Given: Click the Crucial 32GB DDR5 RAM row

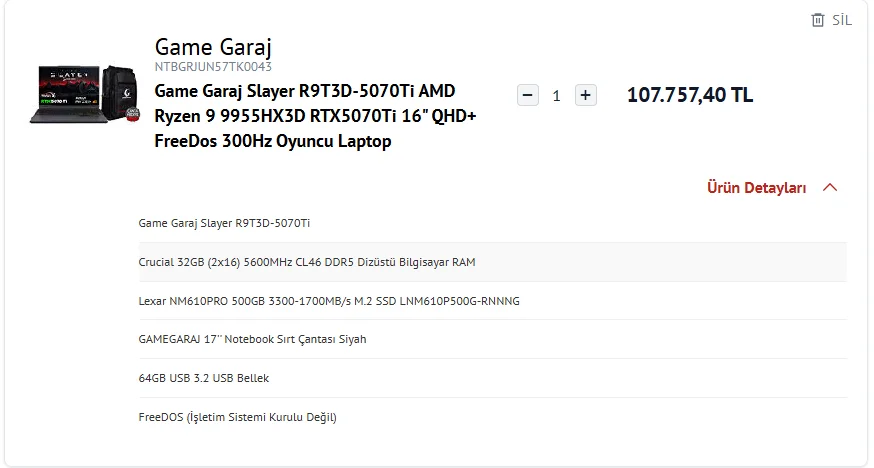Looking at the screenshot, I should tap(493, 262).
